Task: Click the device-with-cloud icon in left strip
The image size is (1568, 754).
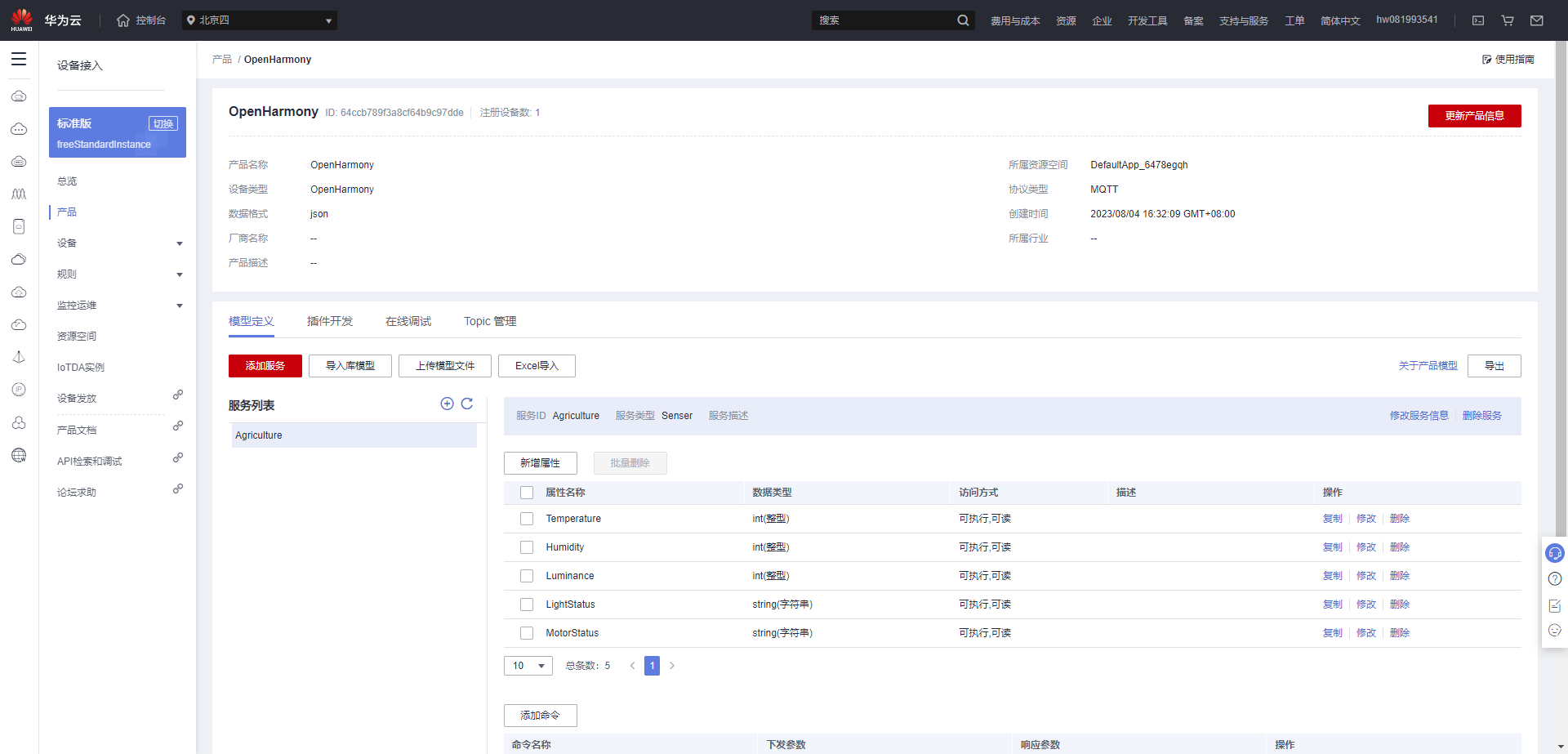Action: point(19,226)
